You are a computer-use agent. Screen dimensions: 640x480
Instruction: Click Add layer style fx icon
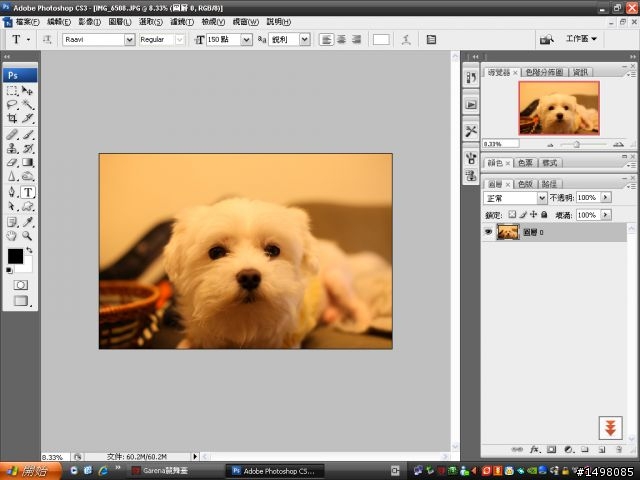point(534,449)
